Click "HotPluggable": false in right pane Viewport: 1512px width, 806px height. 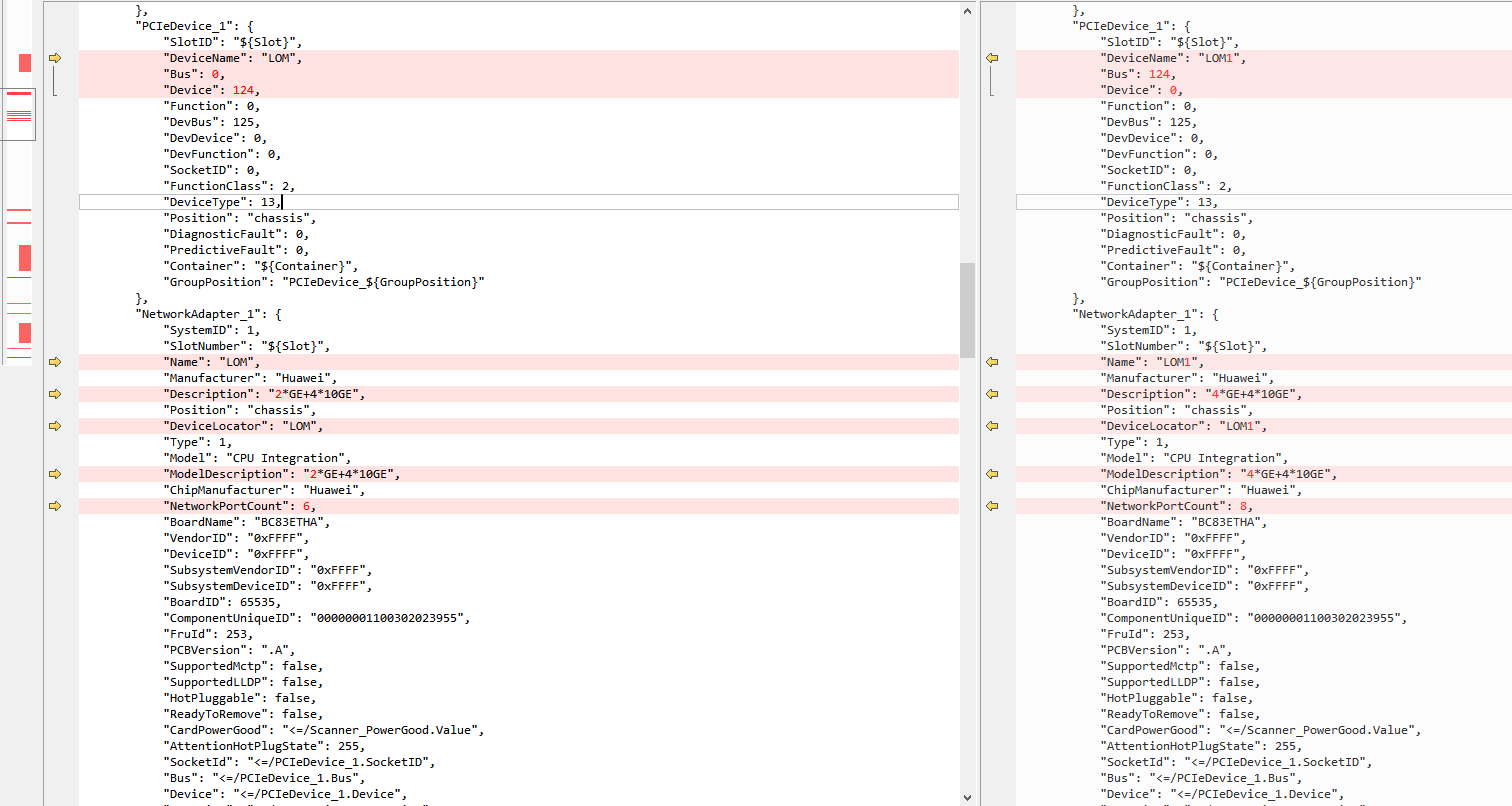click(x=1177, y=698)
